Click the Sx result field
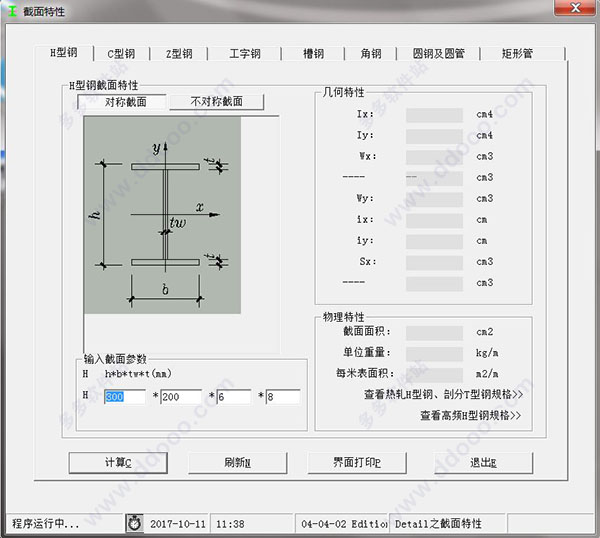Image resolution: width=600 pixels, height=538 pixels. 434,262
